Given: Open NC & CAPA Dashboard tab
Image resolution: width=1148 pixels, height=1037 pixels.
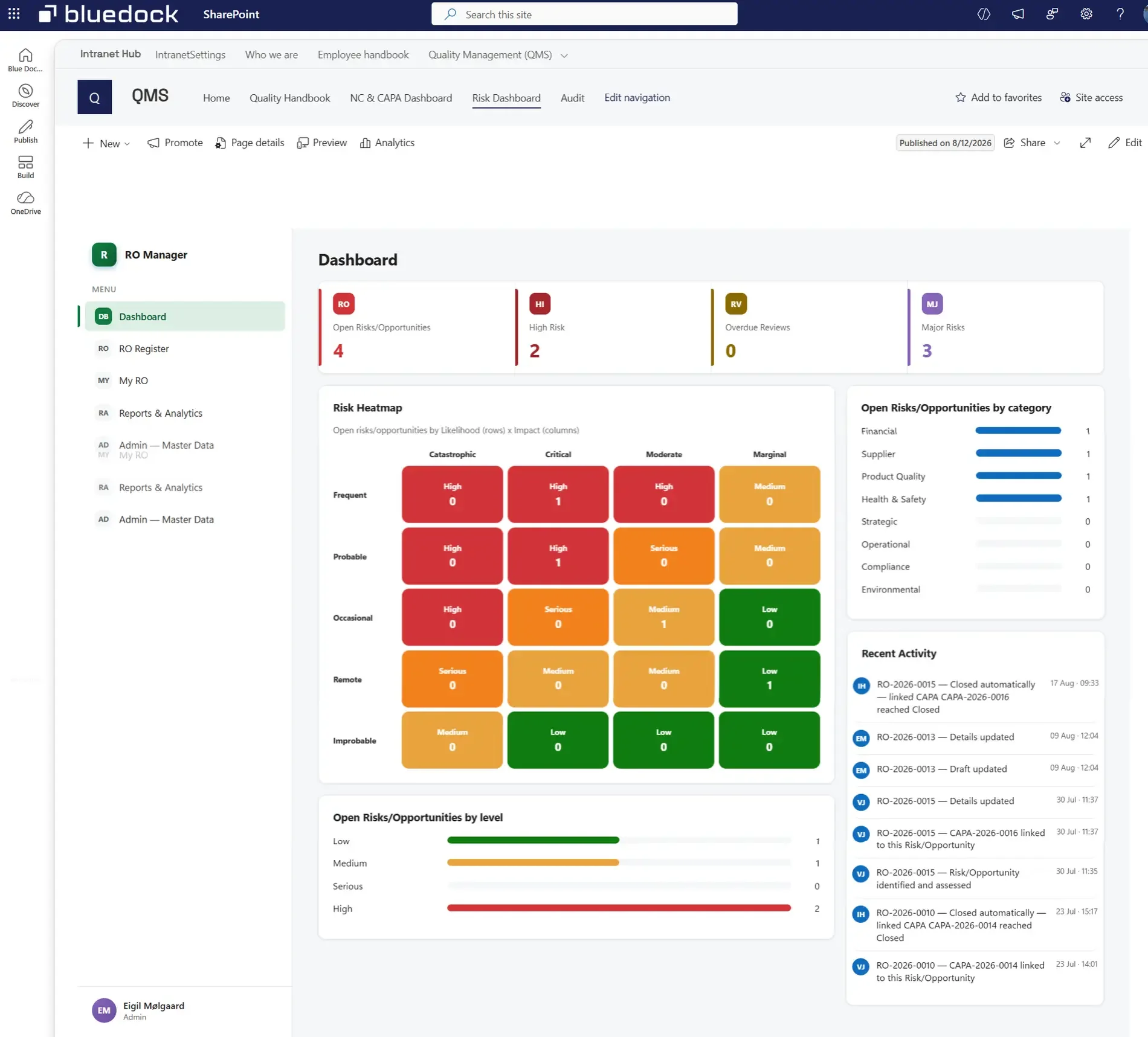Looking at the screenshot, I should coord(401,98).
